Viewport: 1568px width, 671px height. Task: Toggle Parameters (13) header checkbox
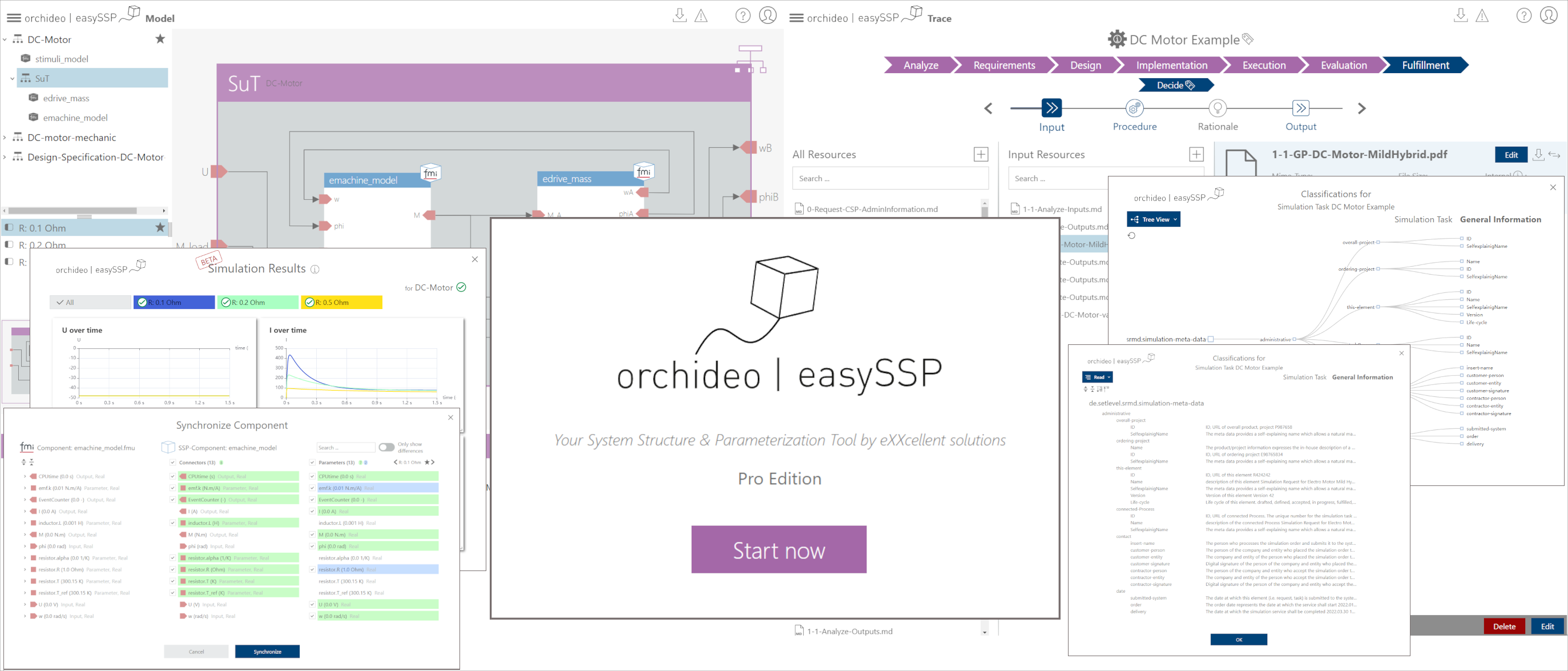click(x=312, y=463)
